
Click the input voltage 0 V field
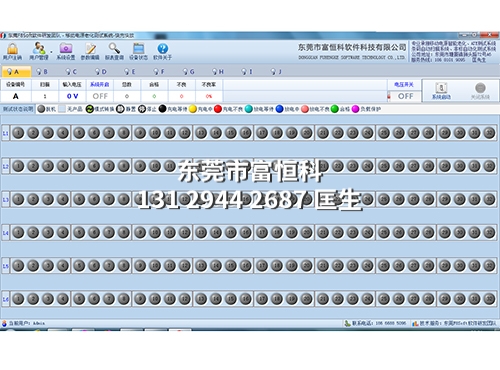click(72, 96)
